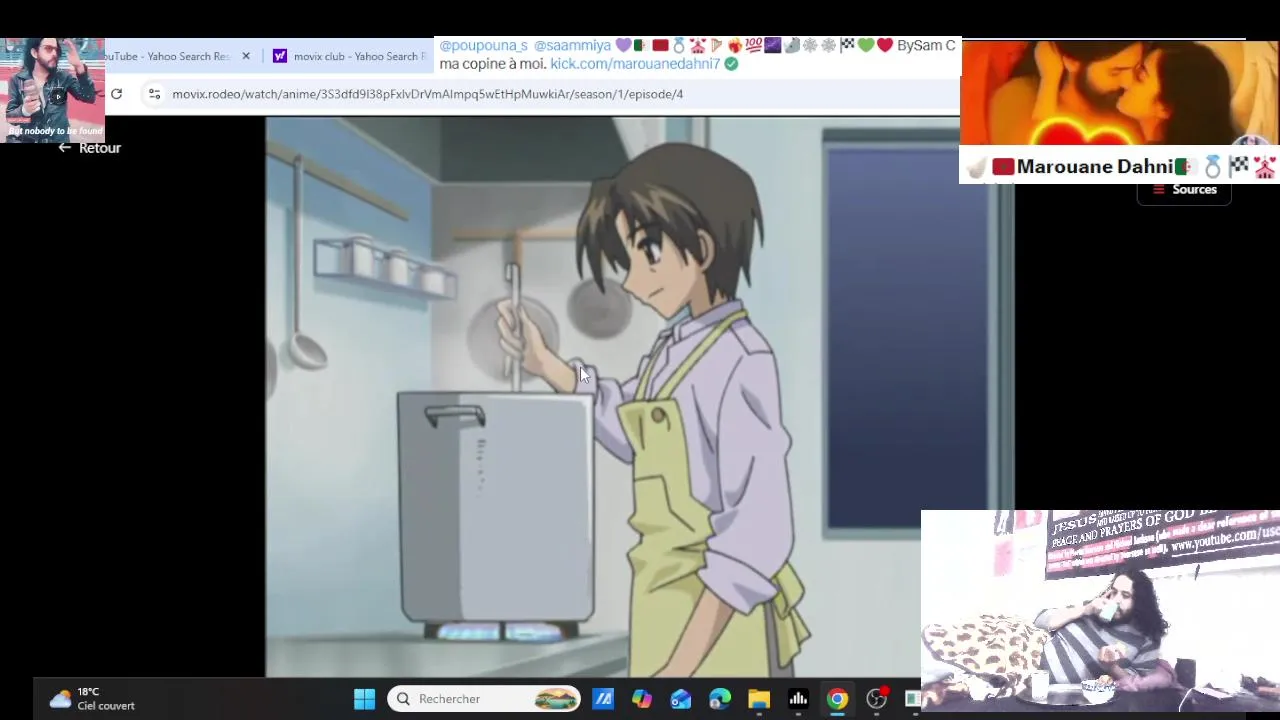
Task: Click the @poupouna_s mention
Action: [x=483, y=46]
